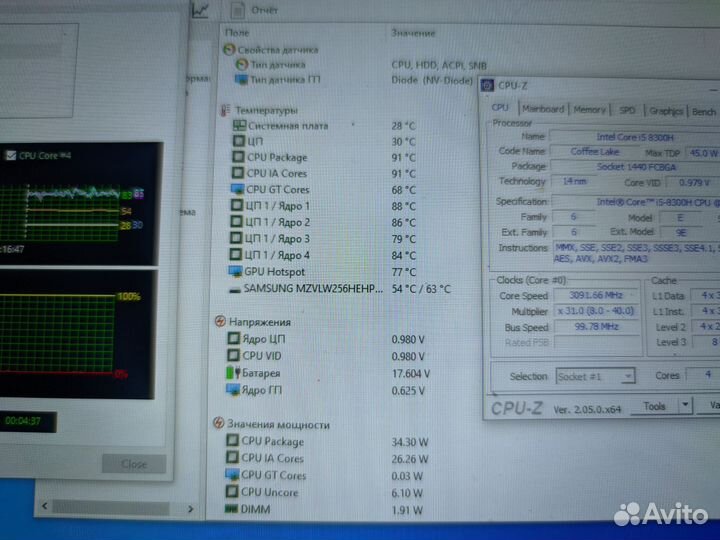Click the Системная плата motherboard icon
720x540 pixels.
tap(239, 125)
